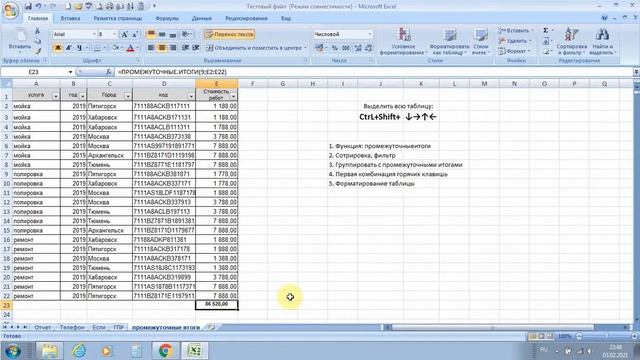Image resolution: width=640 pixels, height=360 pixels.
Task: Toggle Перенос текста wrap text
Action: tap(230, 34)
